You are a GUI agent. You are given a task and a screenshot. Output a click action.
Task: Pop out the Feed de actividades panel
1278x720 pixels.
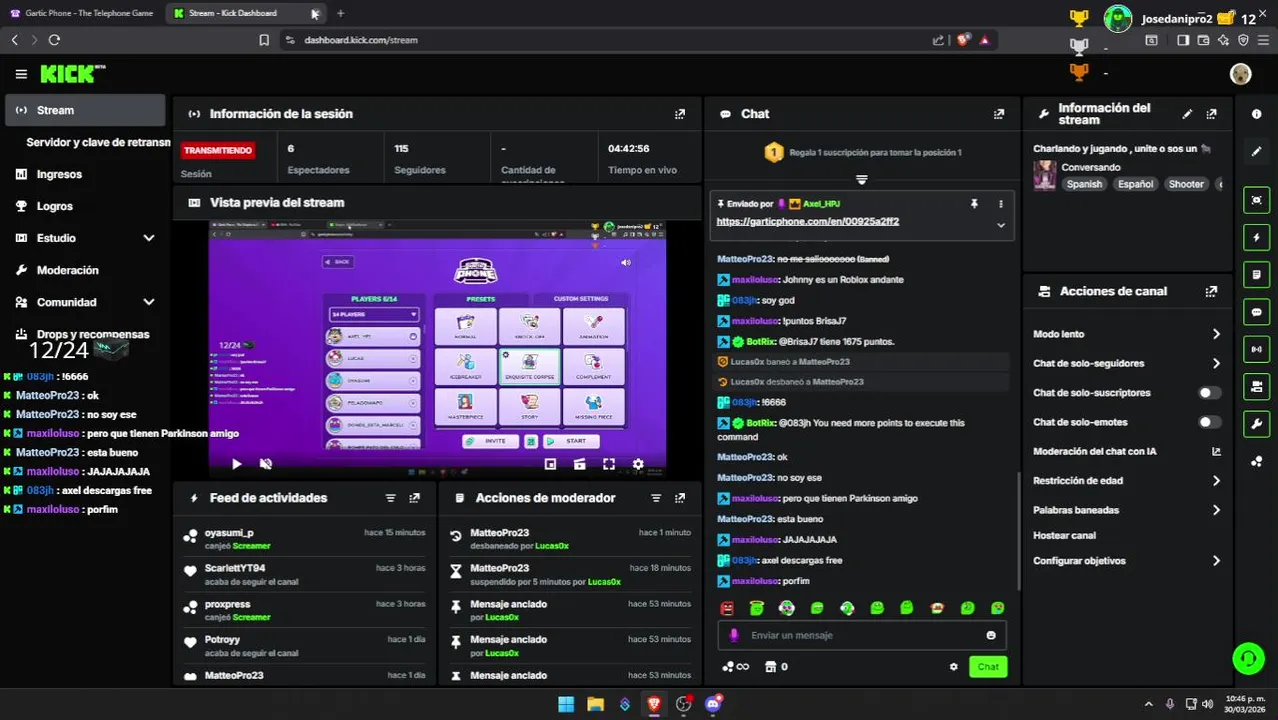coord(414,498)
